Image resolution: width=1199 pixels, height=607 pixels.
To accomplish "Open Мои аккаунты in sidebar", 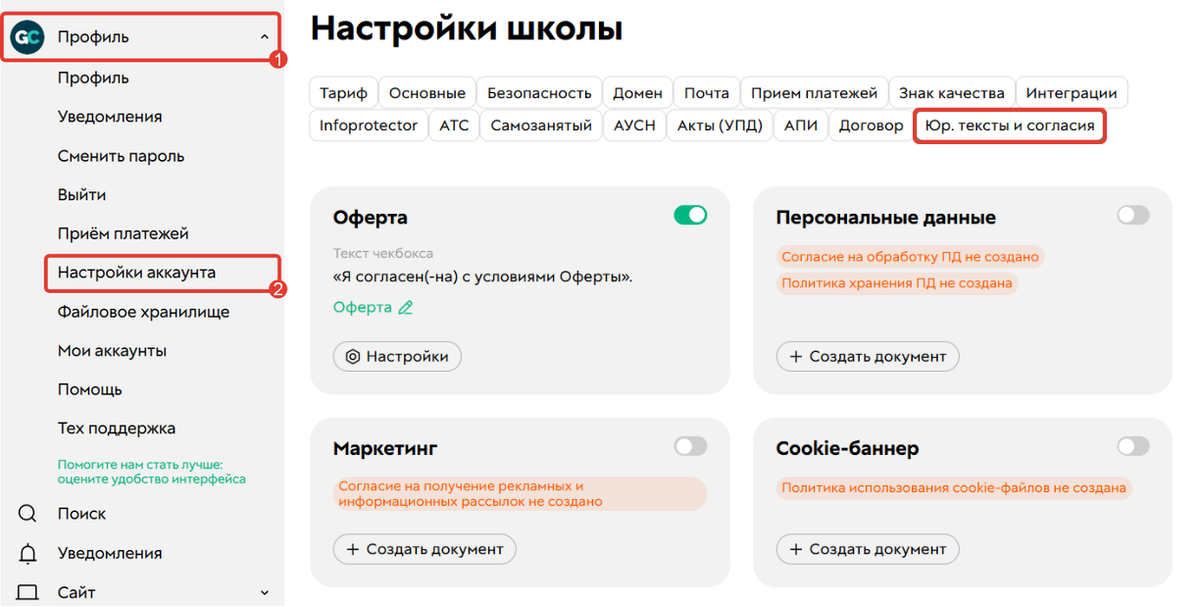I will pos(112,351).
